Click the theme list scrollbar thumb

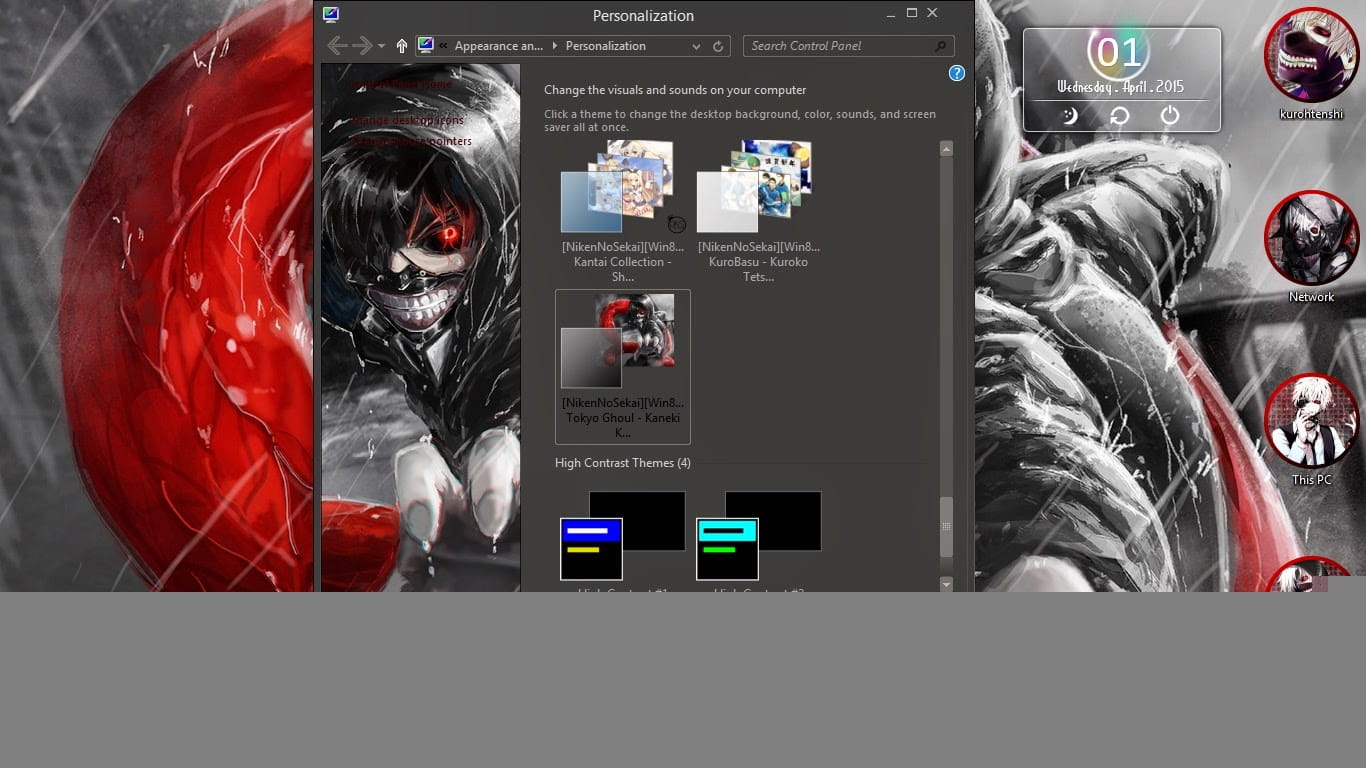click(946, 527)
